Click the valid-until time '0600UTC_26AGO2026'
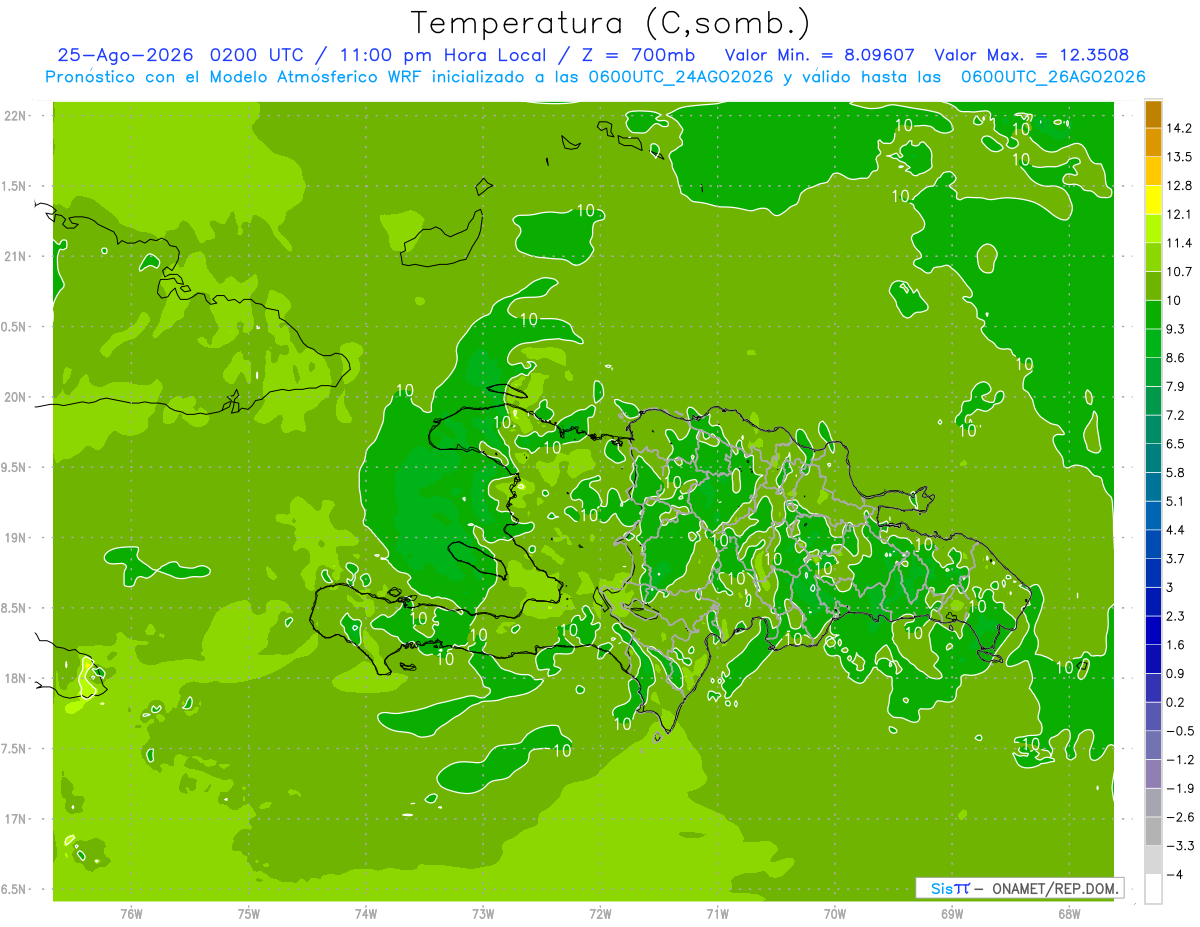The image size is (1200, 927). (x=1053, y=77)
